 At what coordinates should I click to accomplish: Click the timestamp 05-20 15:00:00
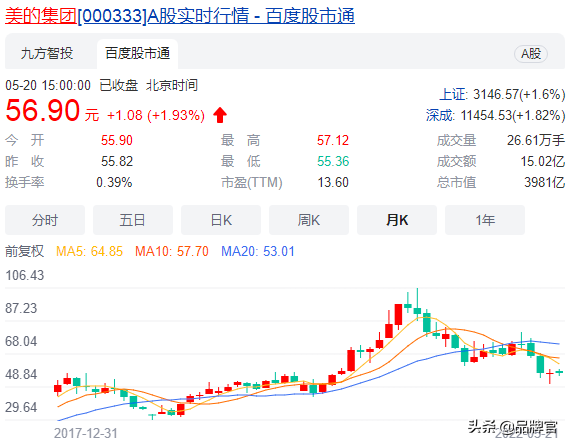pyautogui.click(x=48, y=86)
